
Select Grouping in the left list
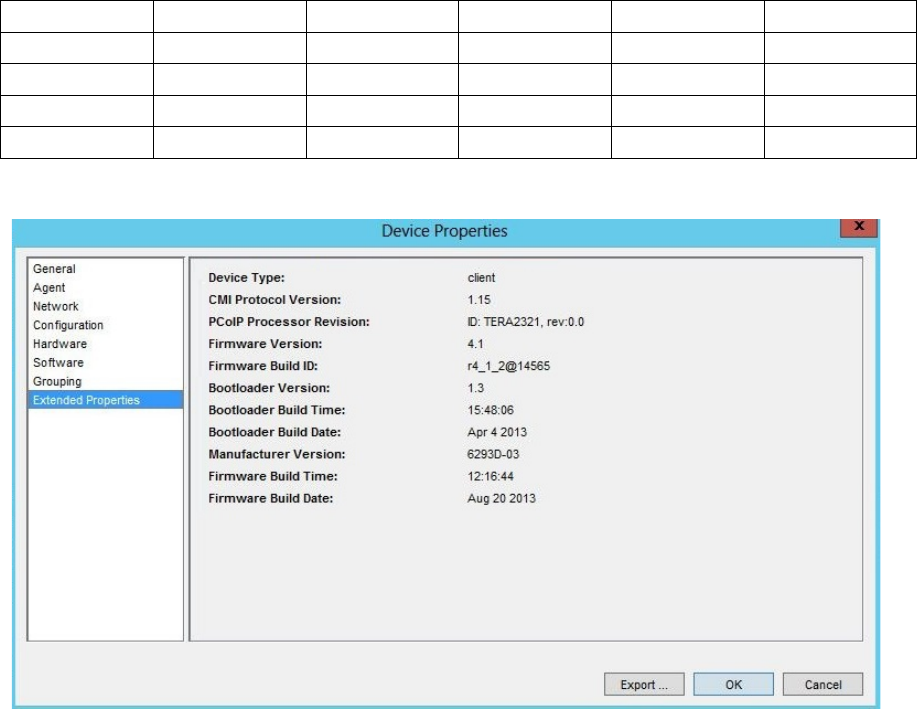tap(57, 381)
